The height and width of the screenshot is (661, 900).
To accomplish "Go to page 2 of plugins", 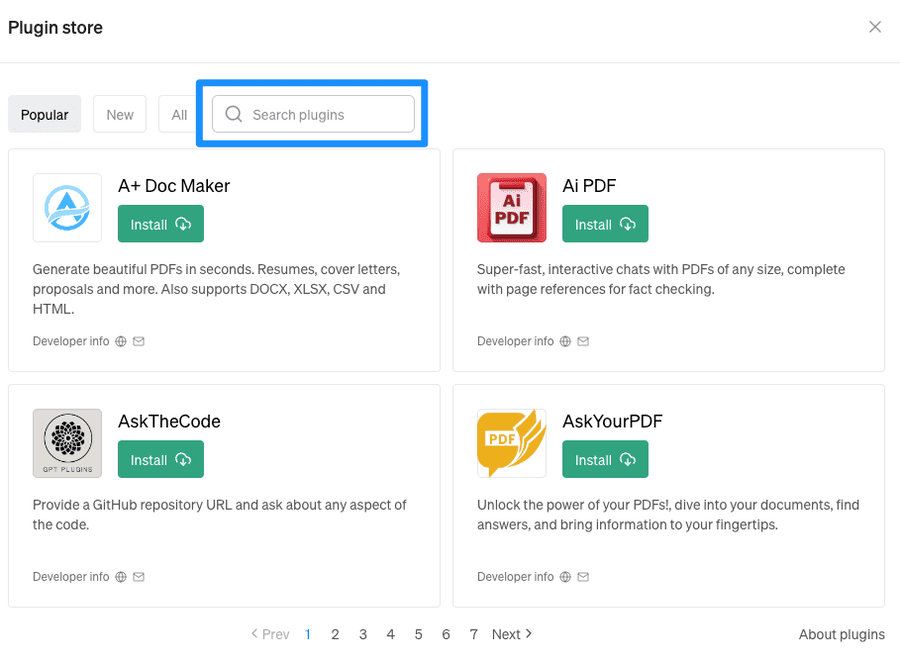I will click(335, 634).
